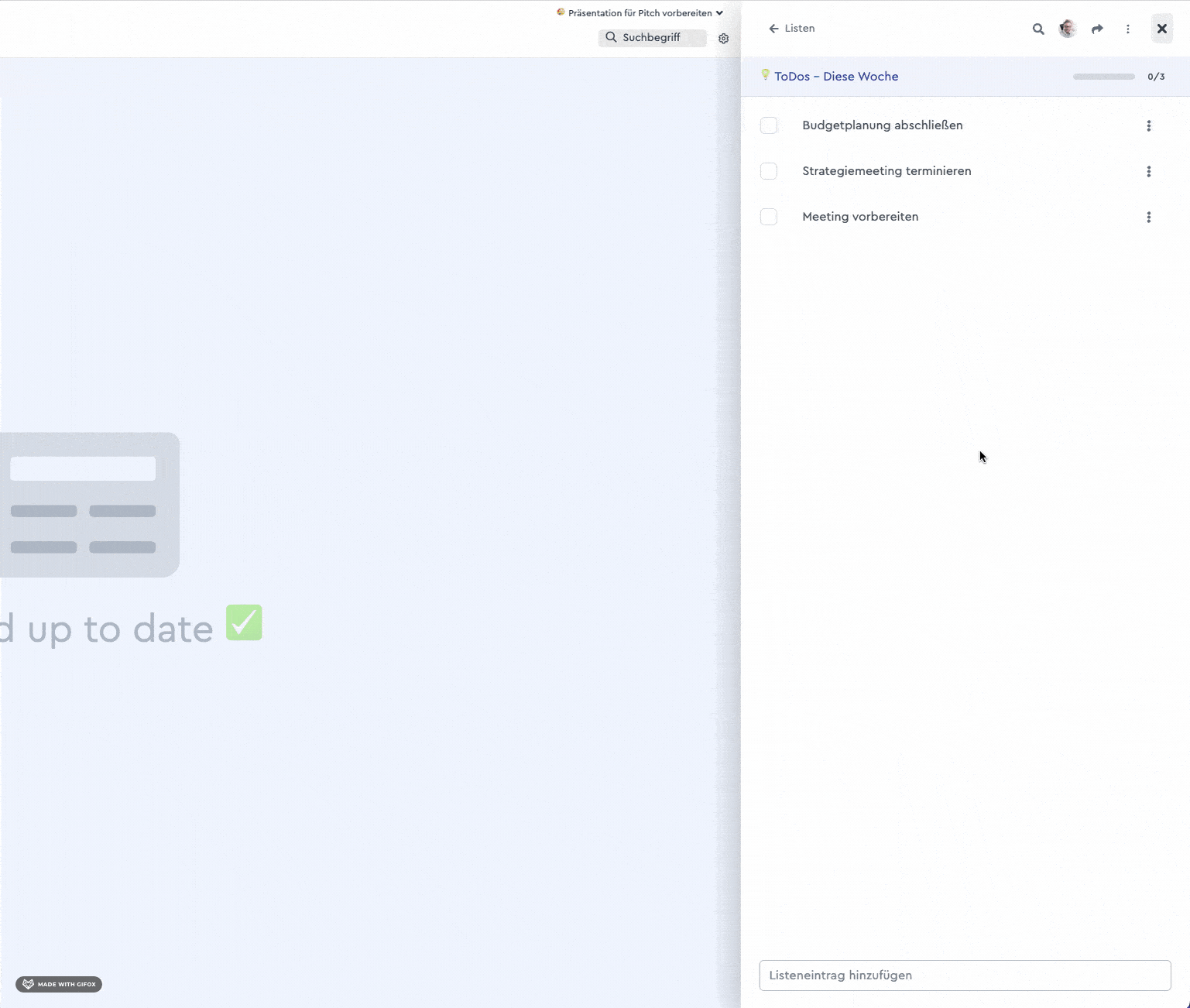Share the list with the arrow icon
The width and height of the screenshot is (1190, 1008).
coord(1097,29)
